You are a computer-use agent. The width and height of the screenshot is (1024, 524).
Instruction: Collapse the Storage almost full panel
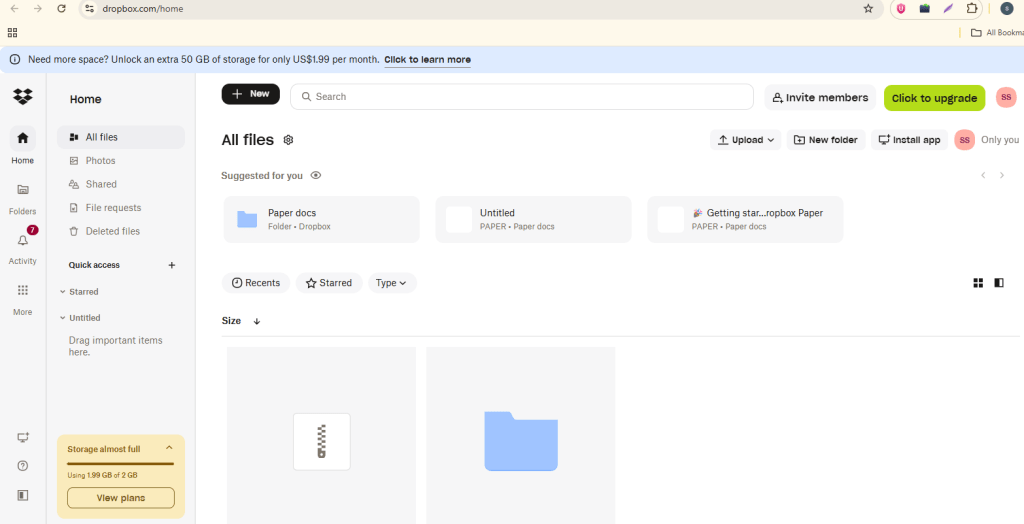pyautogui.click(x=169, y=448)
